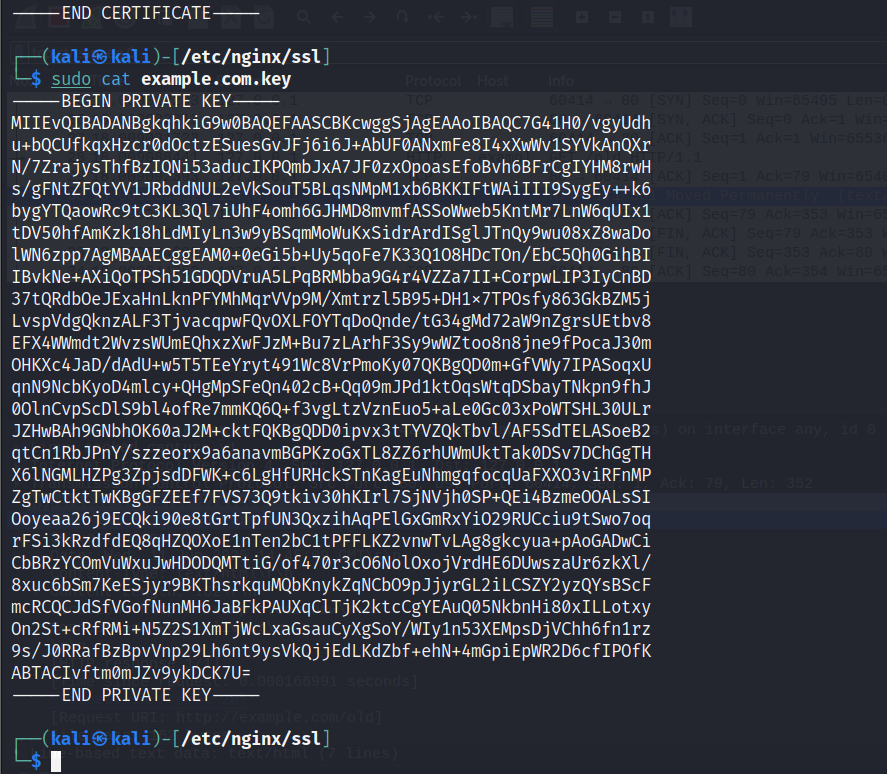This screenshot has height=774, width=887.
Task: Click the /etc/nginx/ssl path in the bottom prompt
Action: coord(251,738)
